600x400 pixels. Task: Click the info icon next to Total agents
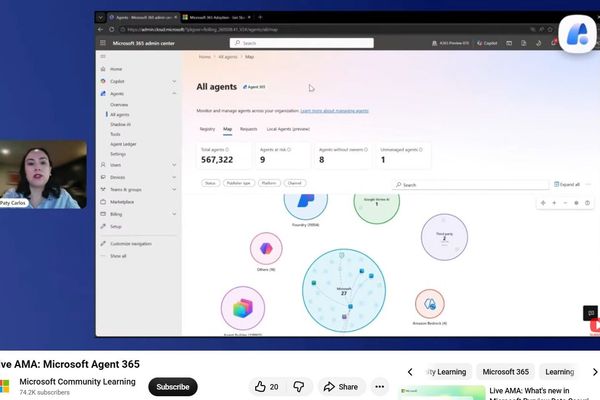pyautogui.click(x=227, y=150)
